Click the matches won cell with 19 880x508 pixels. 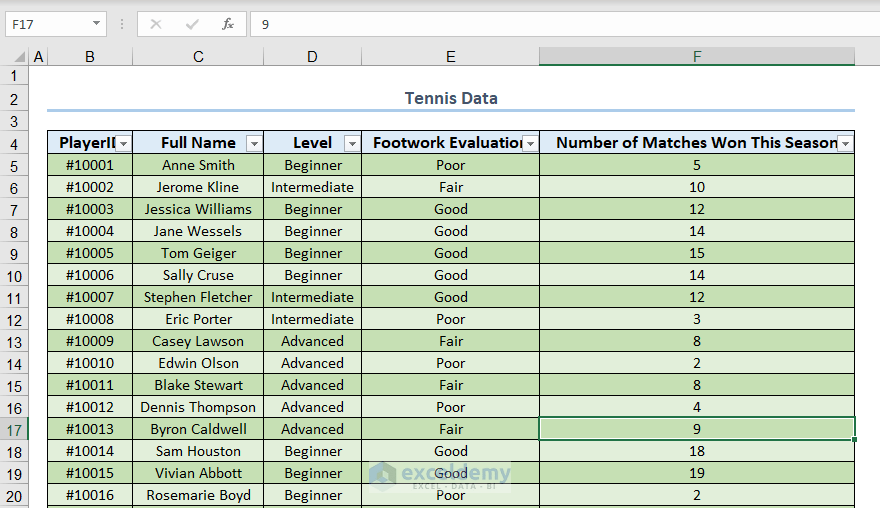click(697, 473)
